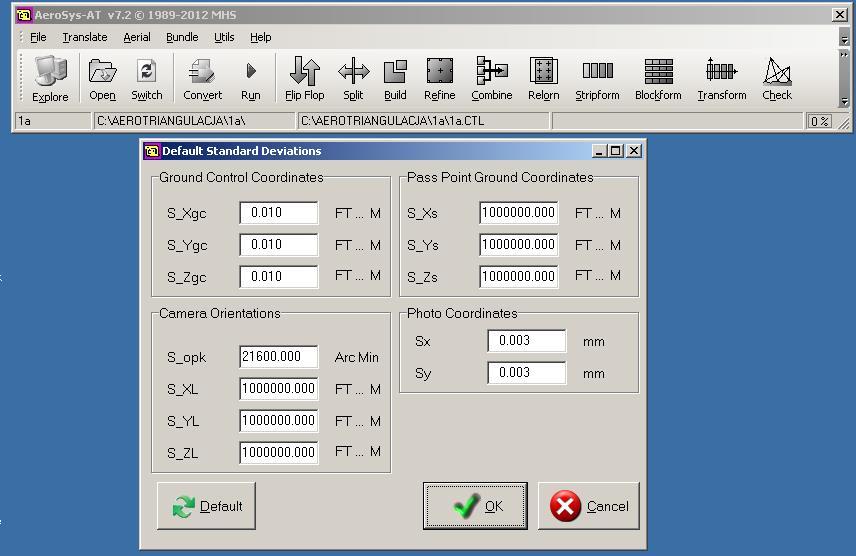This screenshot has height=556, width=856.
Task: Edit the Sy photo coordinate field
Action: (x=527, y=372)
